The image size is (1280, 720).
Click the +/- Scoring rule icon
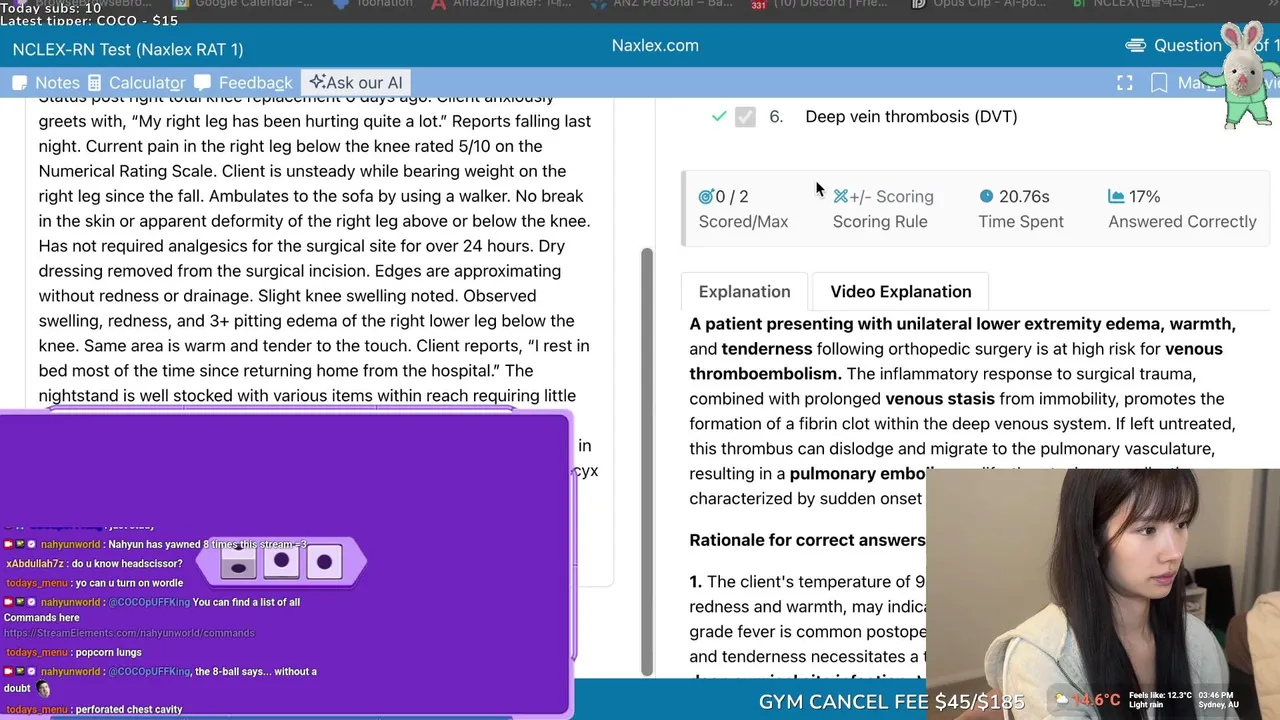(841, 197)
